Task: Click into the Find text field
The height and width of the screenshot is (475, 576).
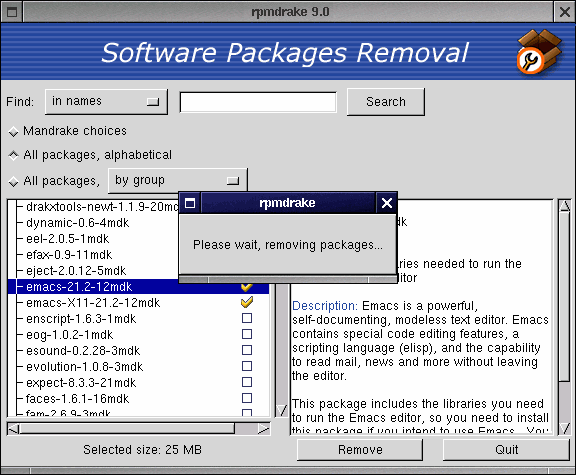Action: [258, 102]
